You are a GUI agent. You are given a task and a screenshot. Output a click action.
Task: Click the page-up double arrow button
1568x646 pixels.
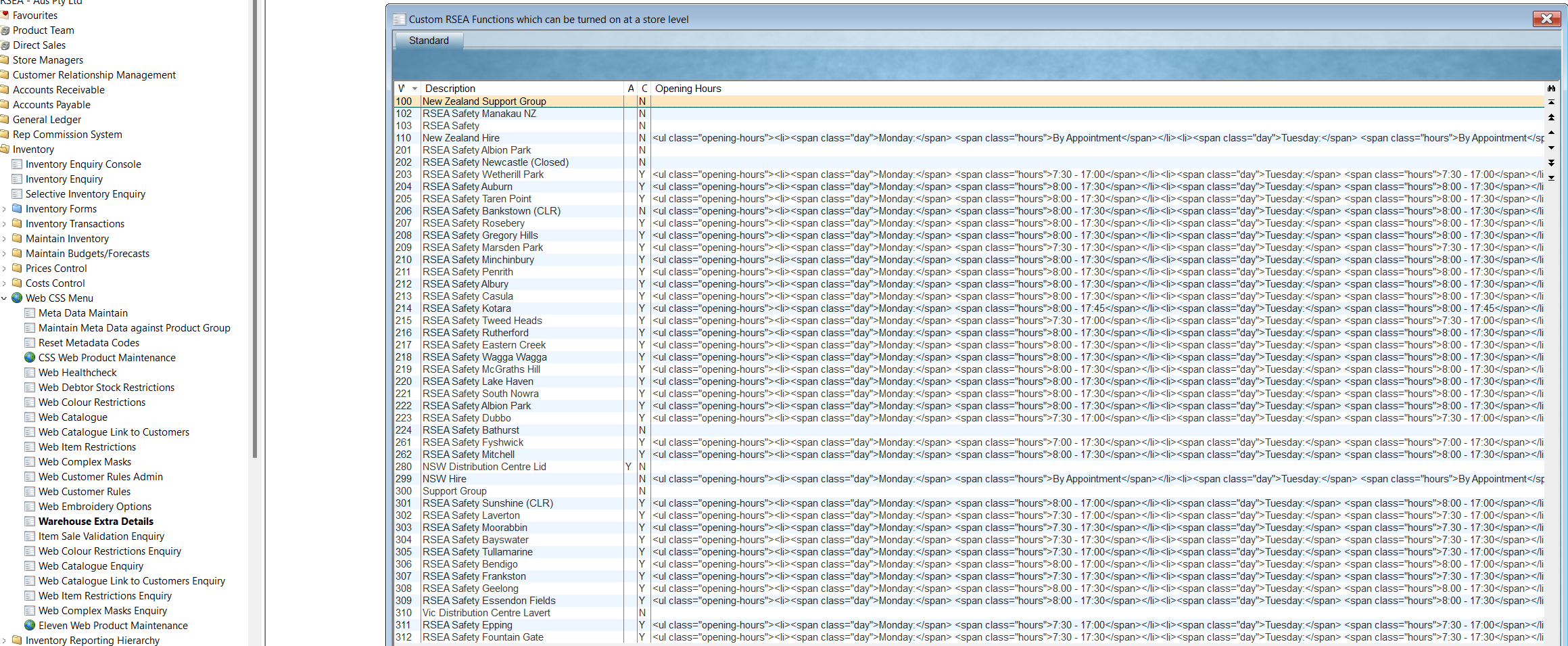click(x=1551, y=117)
